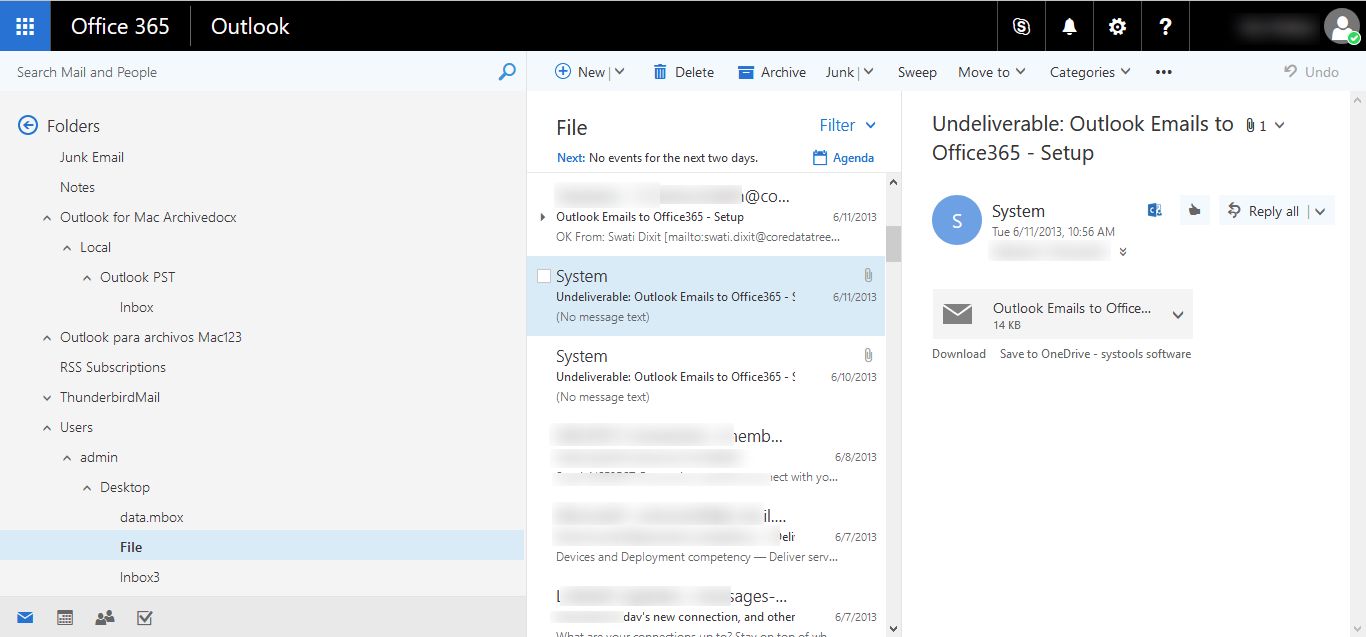Open the Junk dropdown arrow

point(867,72)
